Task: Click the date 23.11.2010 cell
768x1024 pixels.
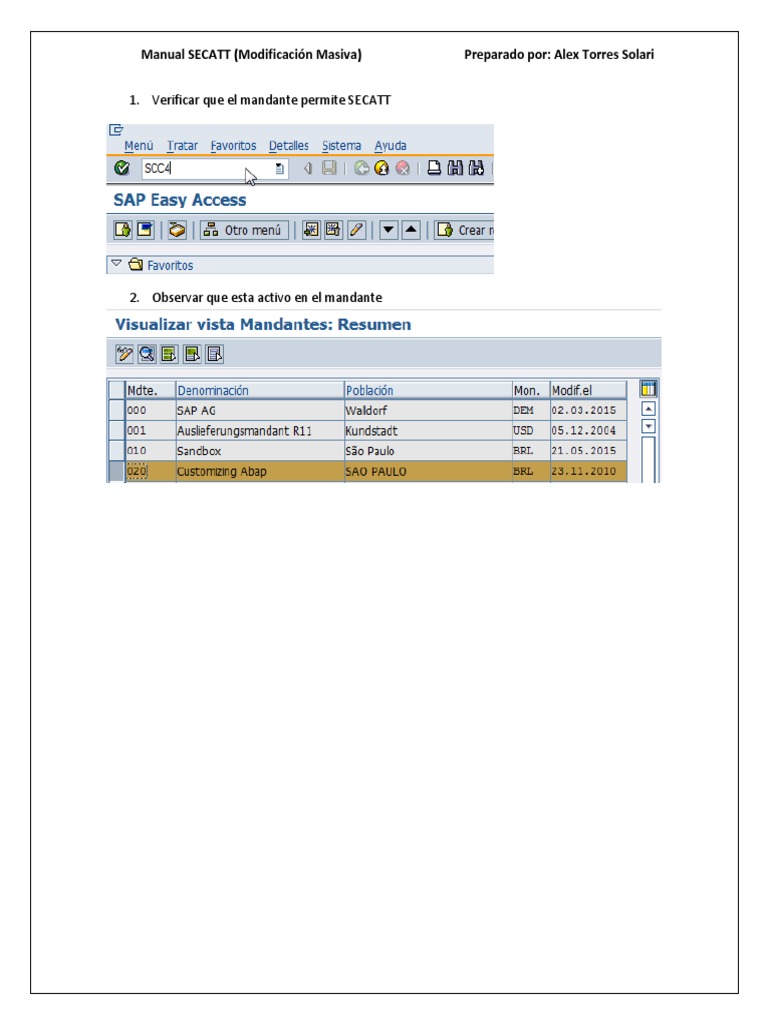Action: pyautogui.click(x=588, y=471)
